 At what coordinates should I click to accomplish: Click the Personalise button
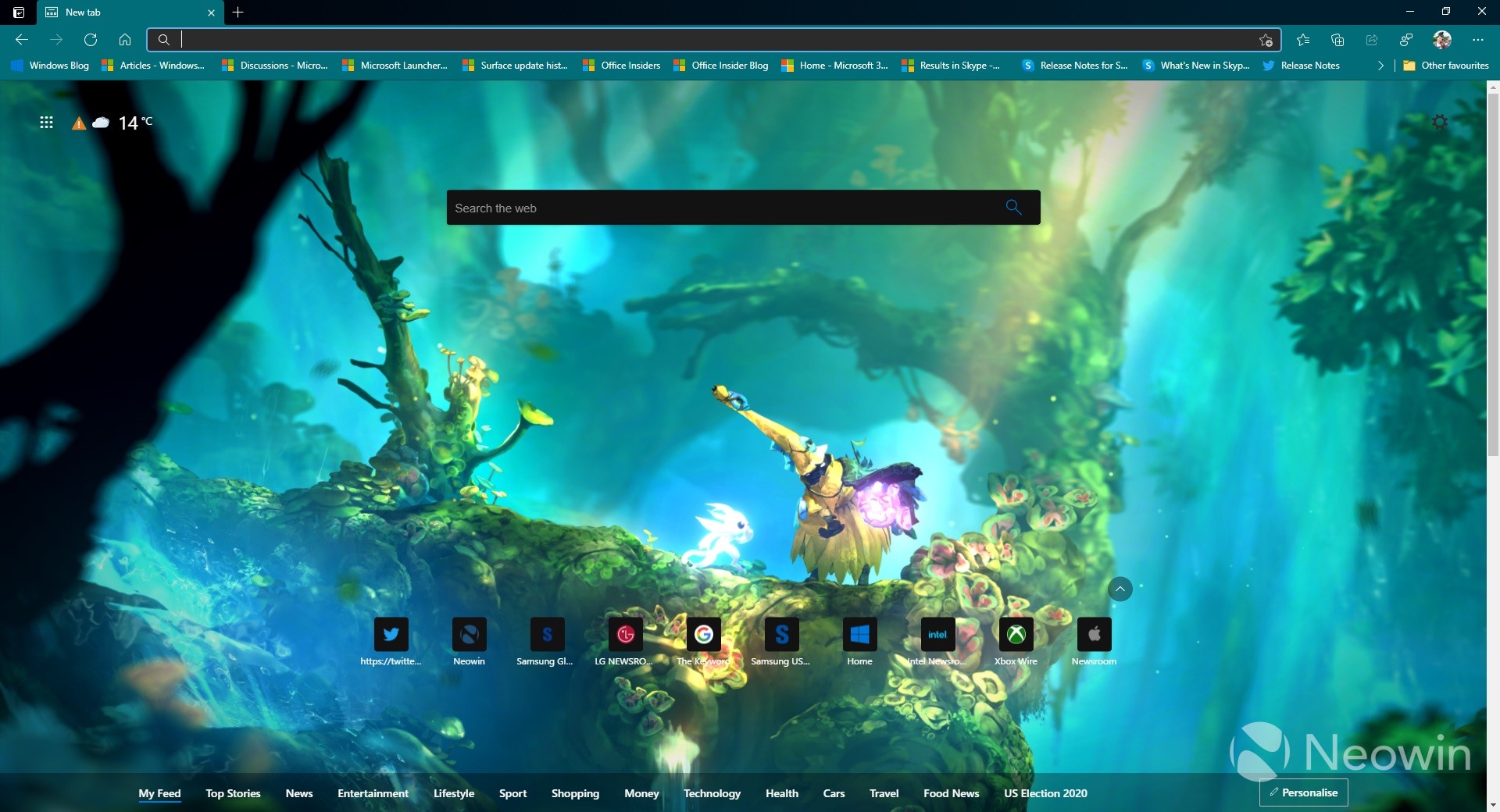1303,792
